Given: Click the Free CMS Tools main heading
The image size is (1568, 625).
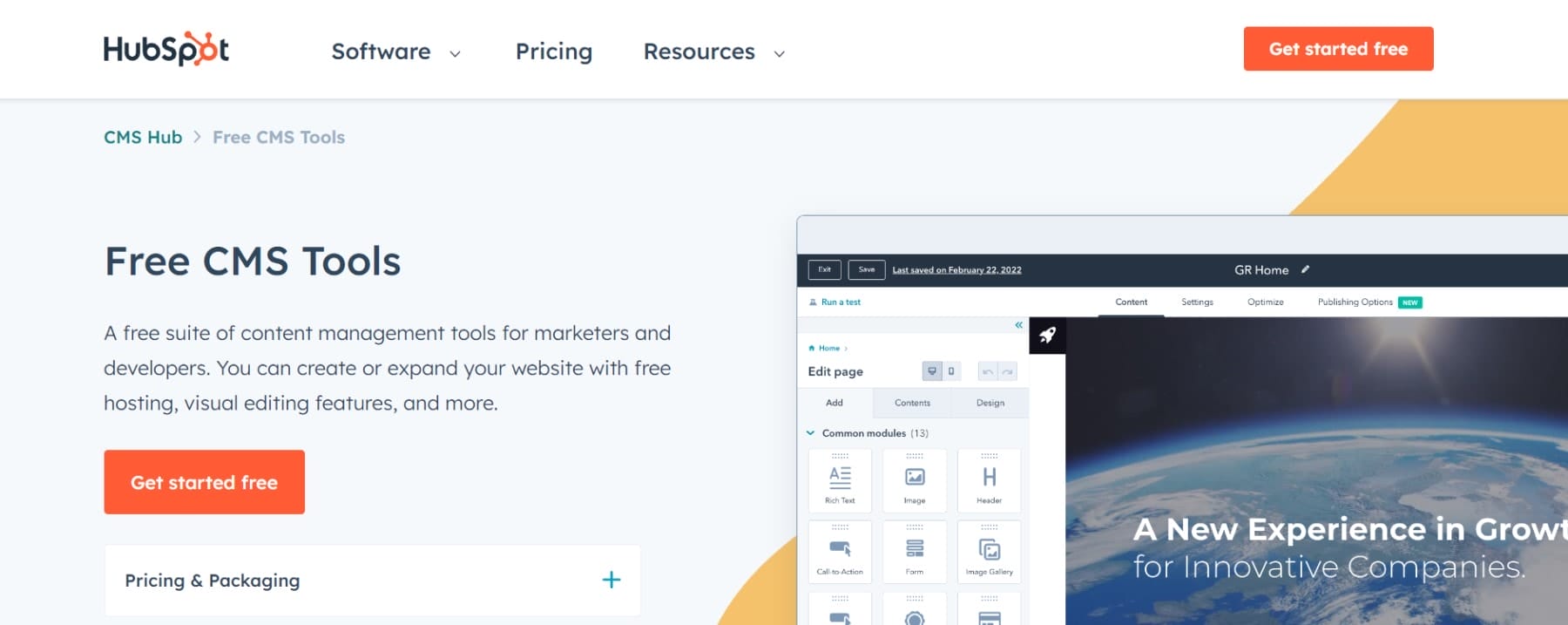Looking at the screenshot, I should (253, 262).
